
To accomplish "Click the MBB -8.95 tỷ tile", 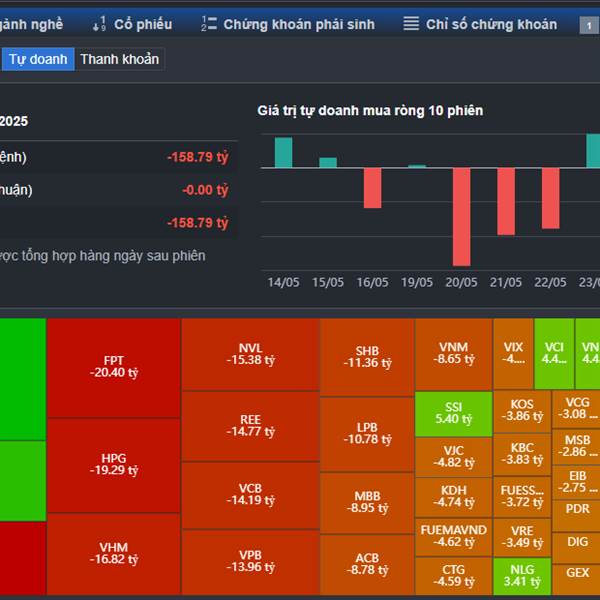I will pos(367,503).
